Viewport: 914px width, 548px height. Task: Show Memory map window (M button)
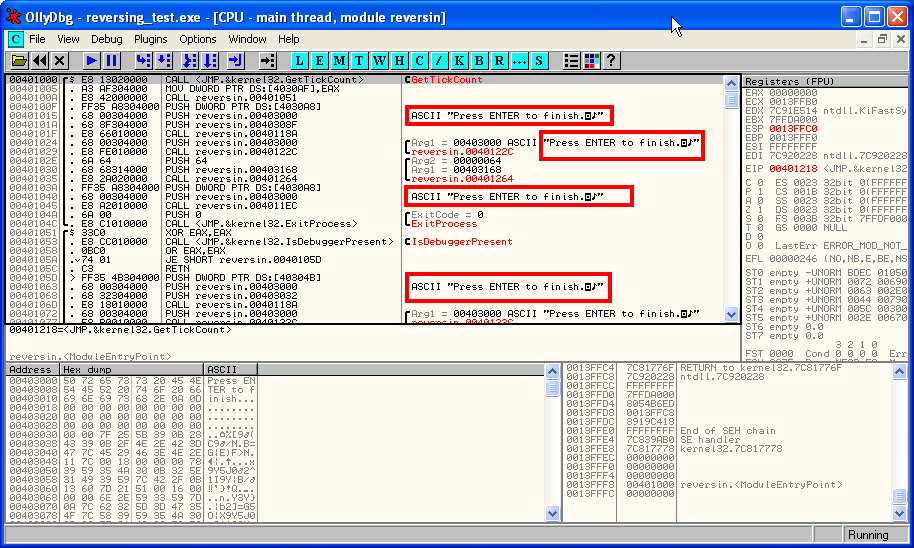click(339, 61)
